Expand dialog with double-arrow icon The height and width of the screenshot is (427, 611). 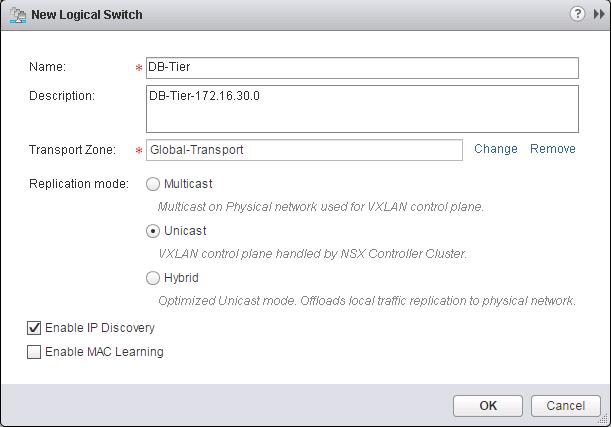[x=599, y=14]
